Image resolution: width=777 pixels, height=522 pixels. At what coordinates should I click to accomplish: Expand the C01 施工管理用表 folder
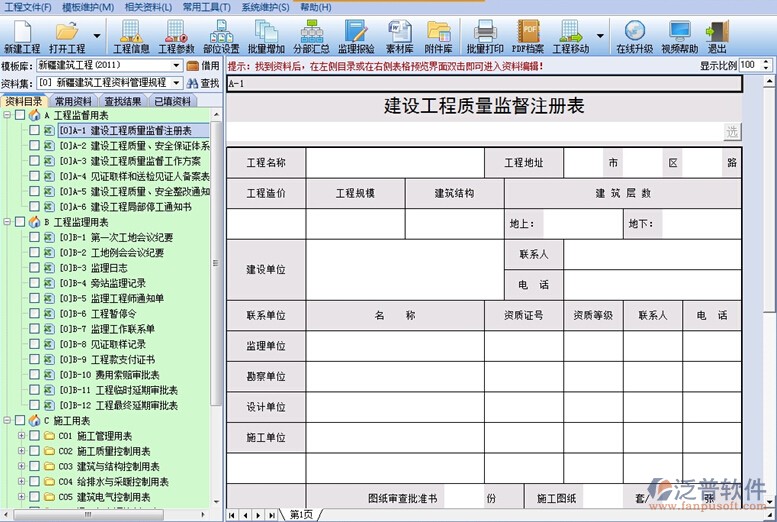coord(21,436)
